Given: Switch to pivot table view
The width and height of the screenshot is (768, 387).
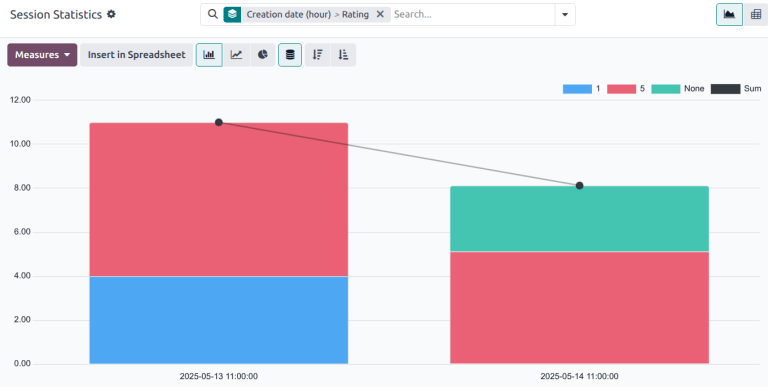Looking at the screenshot, I should pos(756,15).
